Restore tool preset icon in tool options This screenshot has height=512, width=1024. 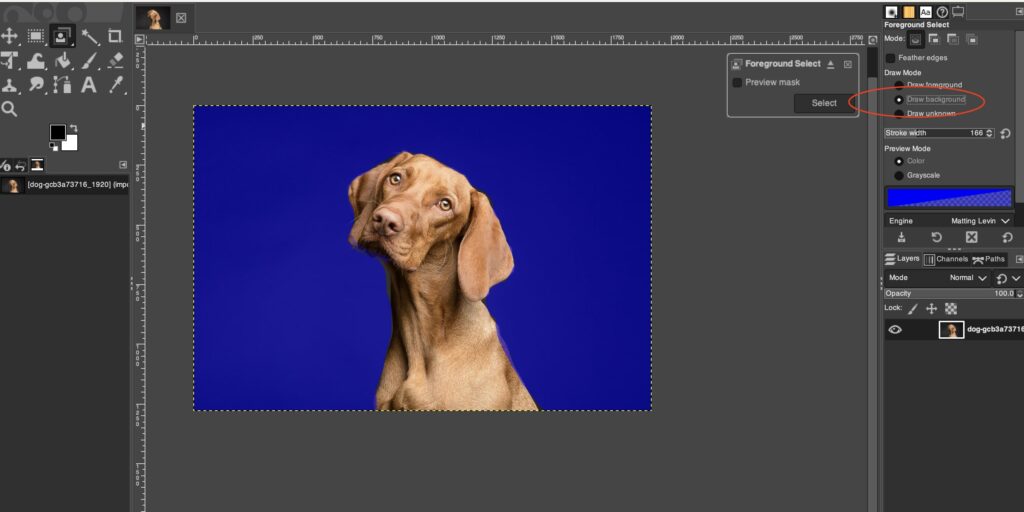[936, 238]
